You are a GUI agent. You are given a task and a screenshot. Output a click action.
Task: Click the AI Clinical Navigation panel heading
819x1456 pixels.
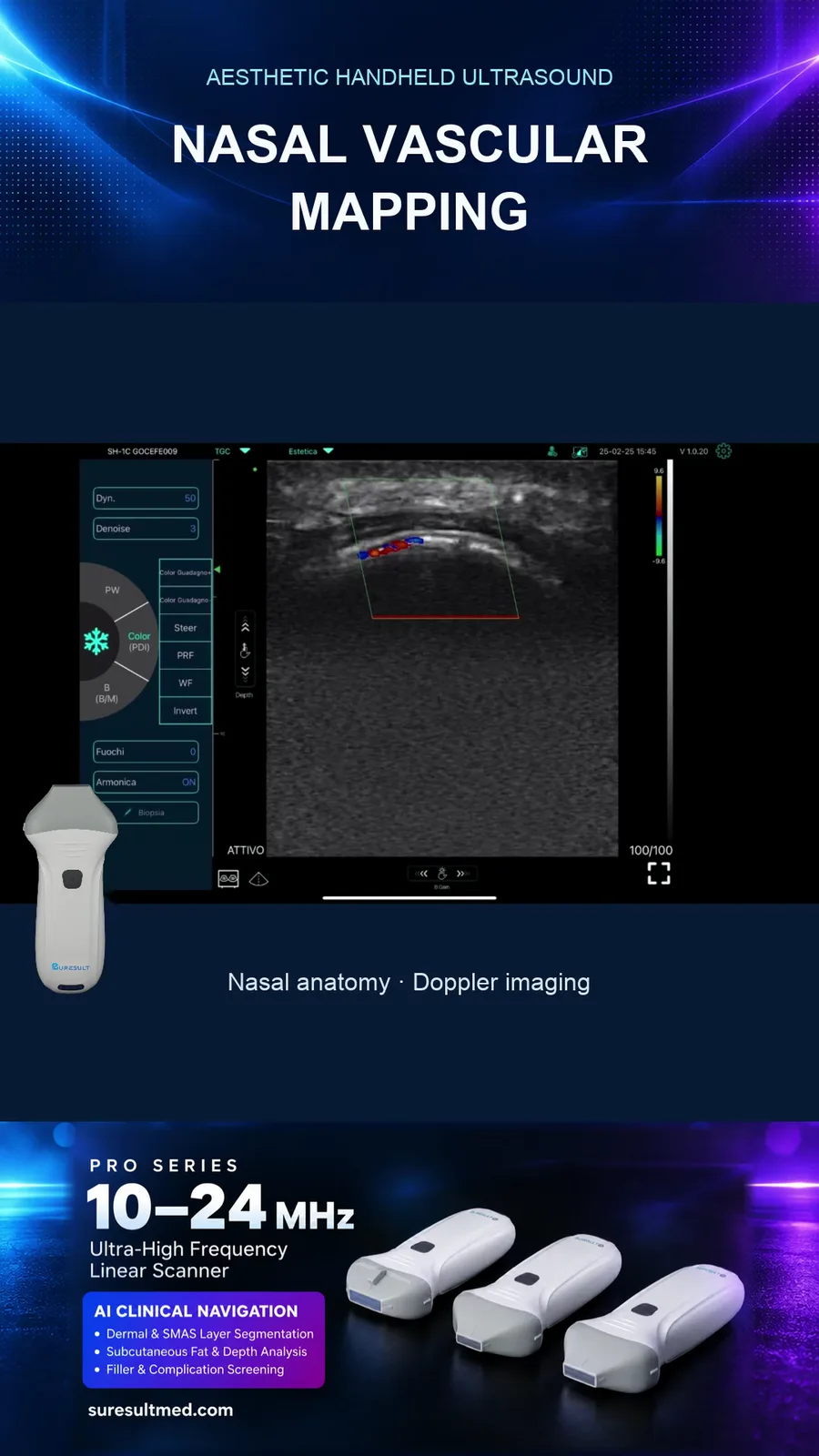(x=197, y=1311)
